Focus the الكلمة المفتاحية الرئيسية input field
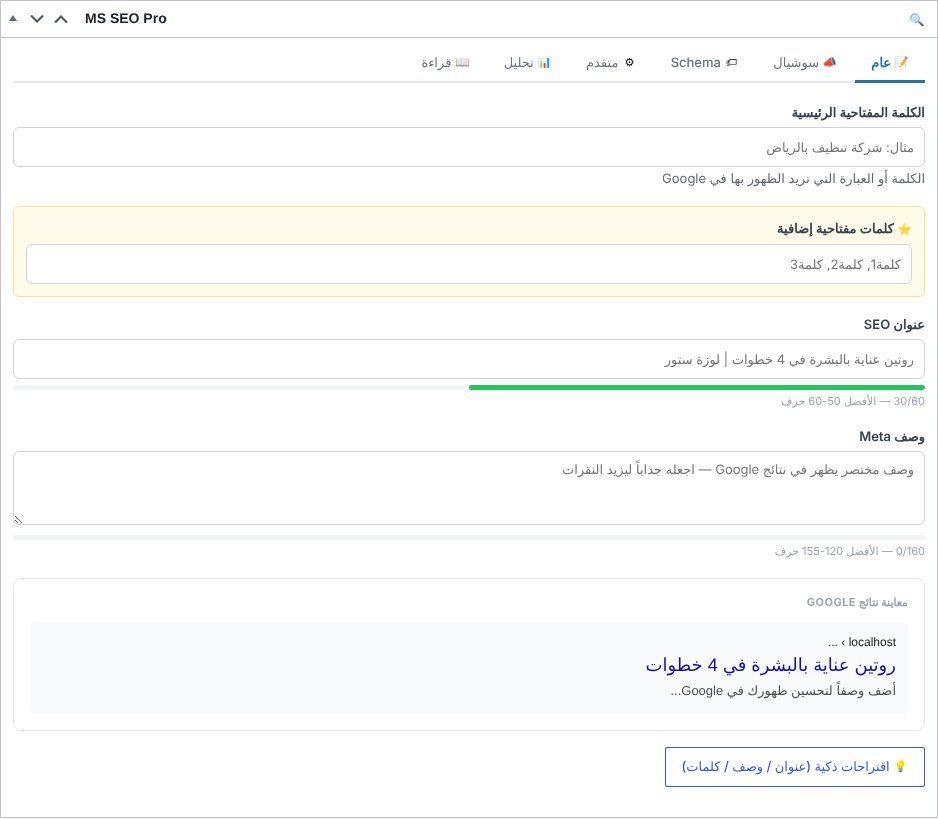Image resolution: width=938 pixels, height=819 pixels. tap(468, 147)
